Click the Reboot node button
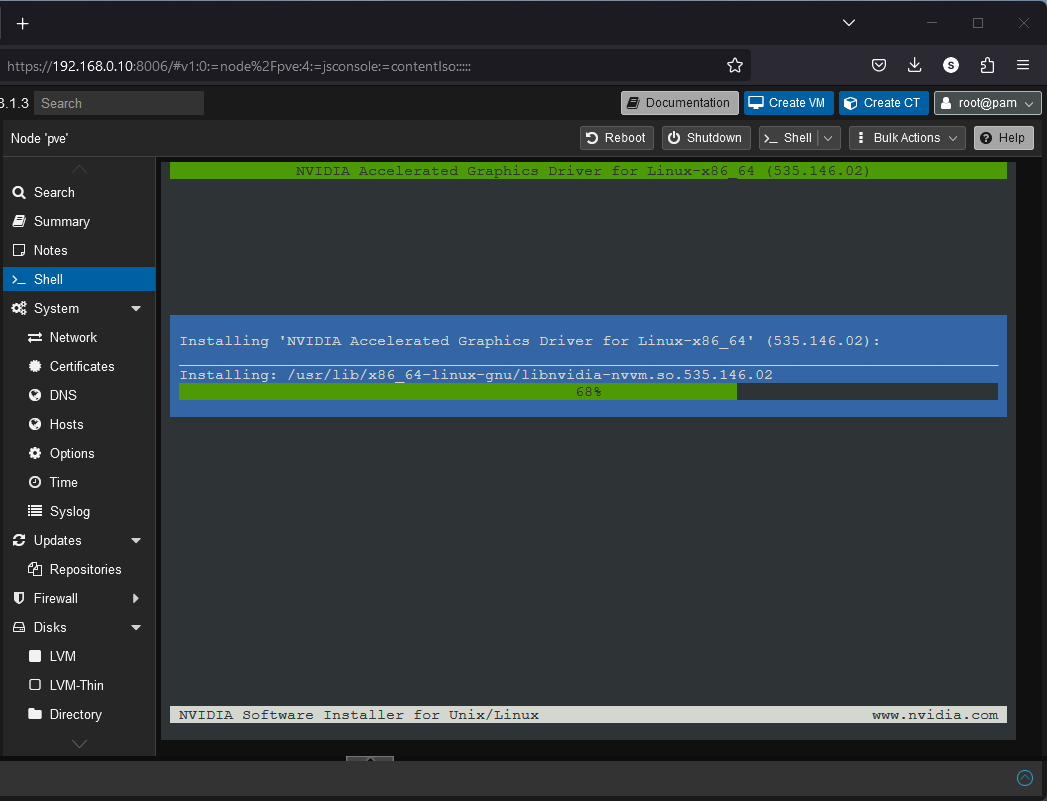The image size is (1047, 801). pyautogui.click(x=616, y=138)
